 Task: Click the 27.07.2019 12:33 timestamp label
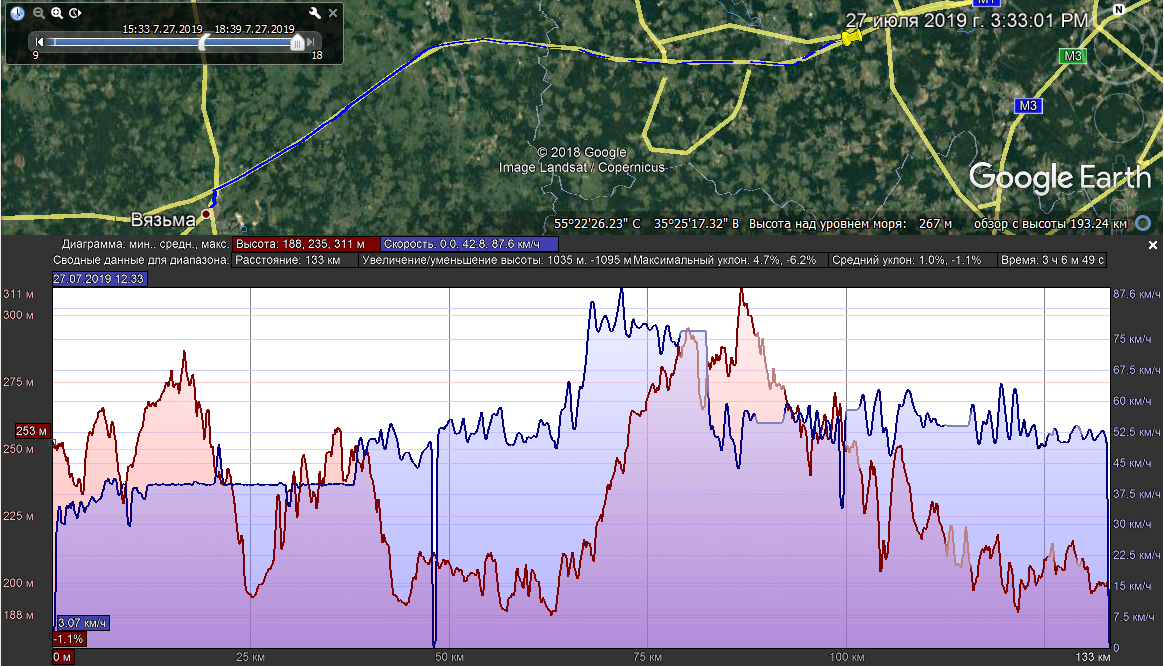[100, 279]
